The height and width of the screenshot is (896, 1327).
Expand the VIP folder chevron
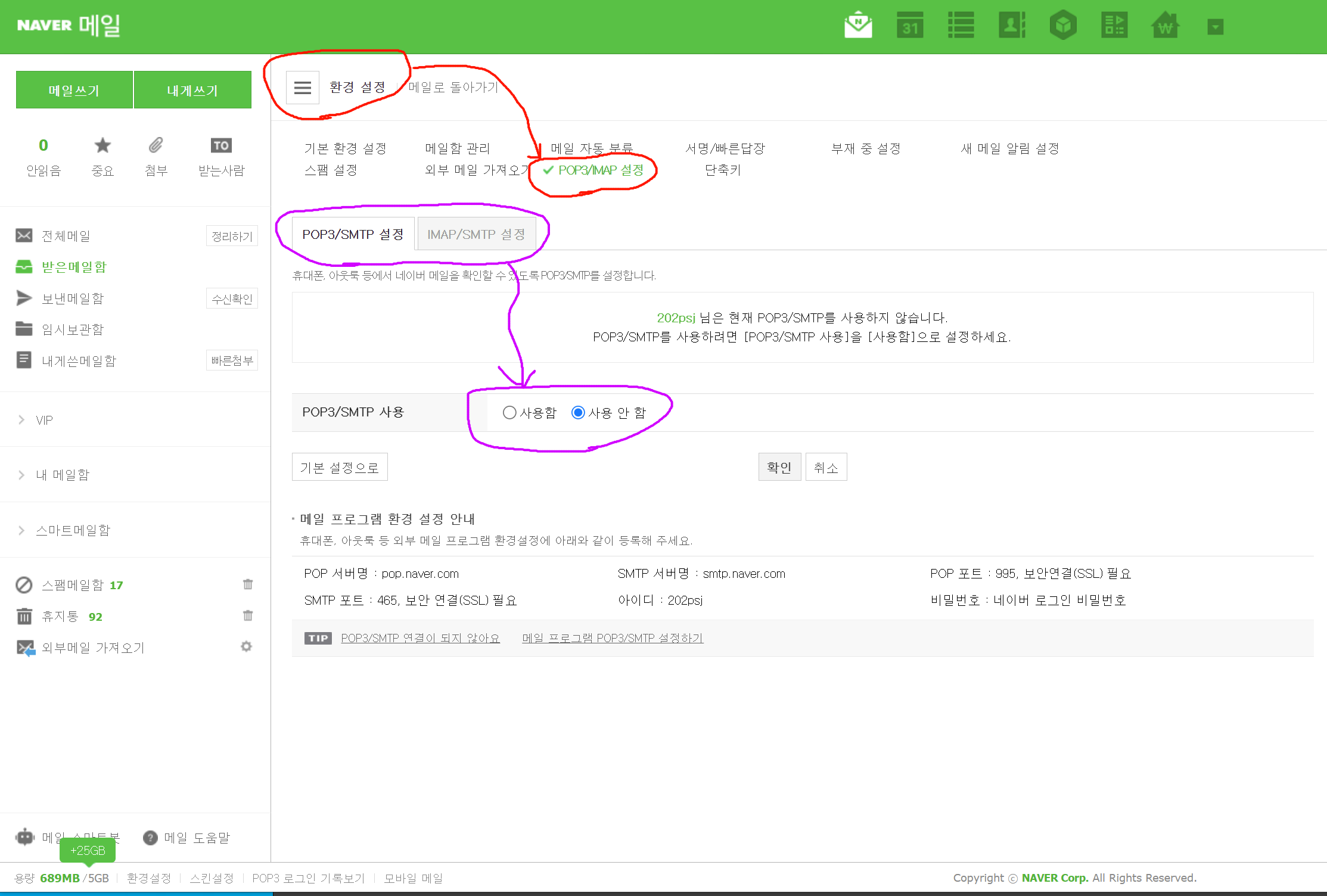[21, 420]
